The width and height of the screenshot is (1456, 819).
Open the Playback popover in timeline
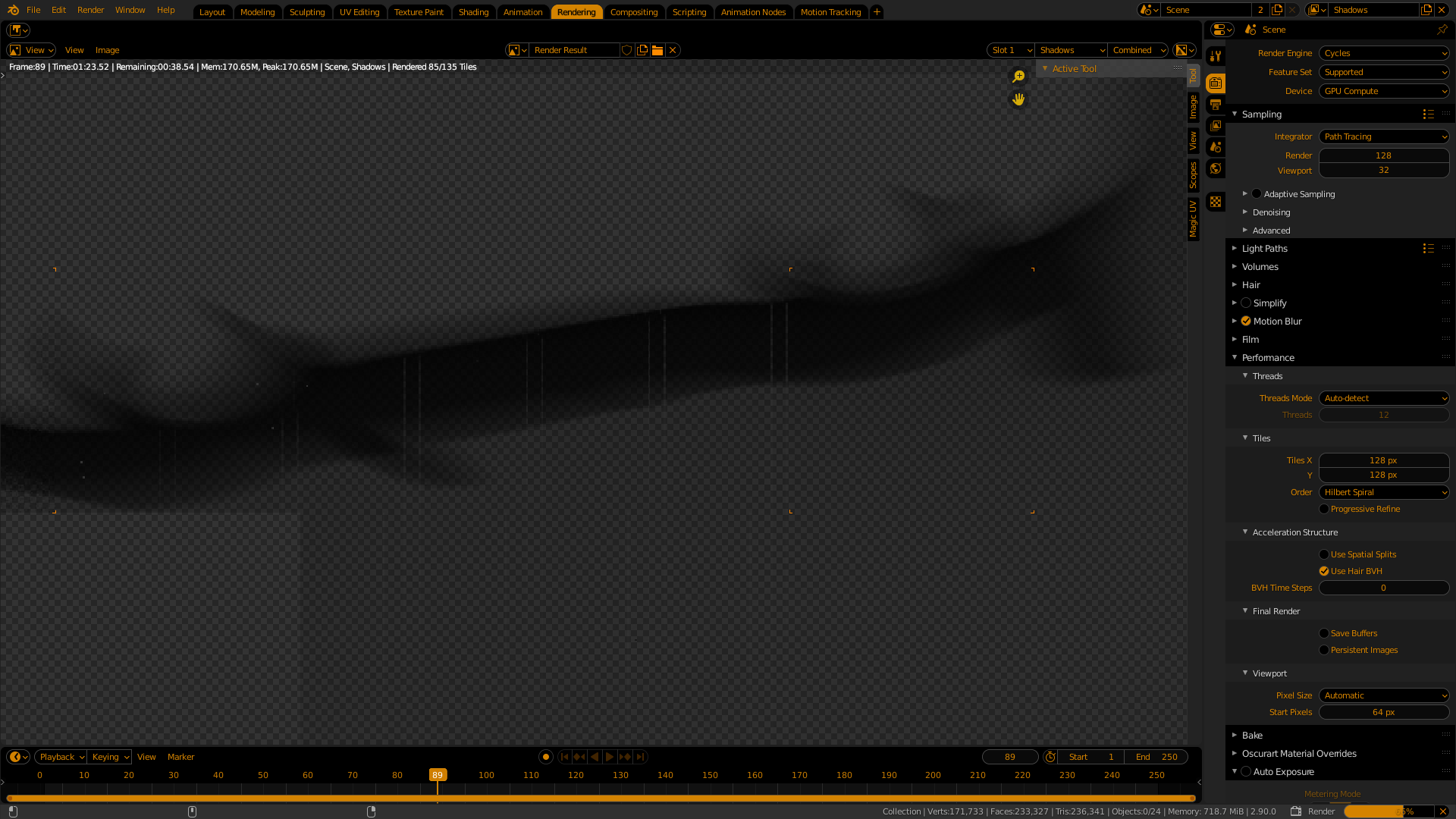coord(61,757)
